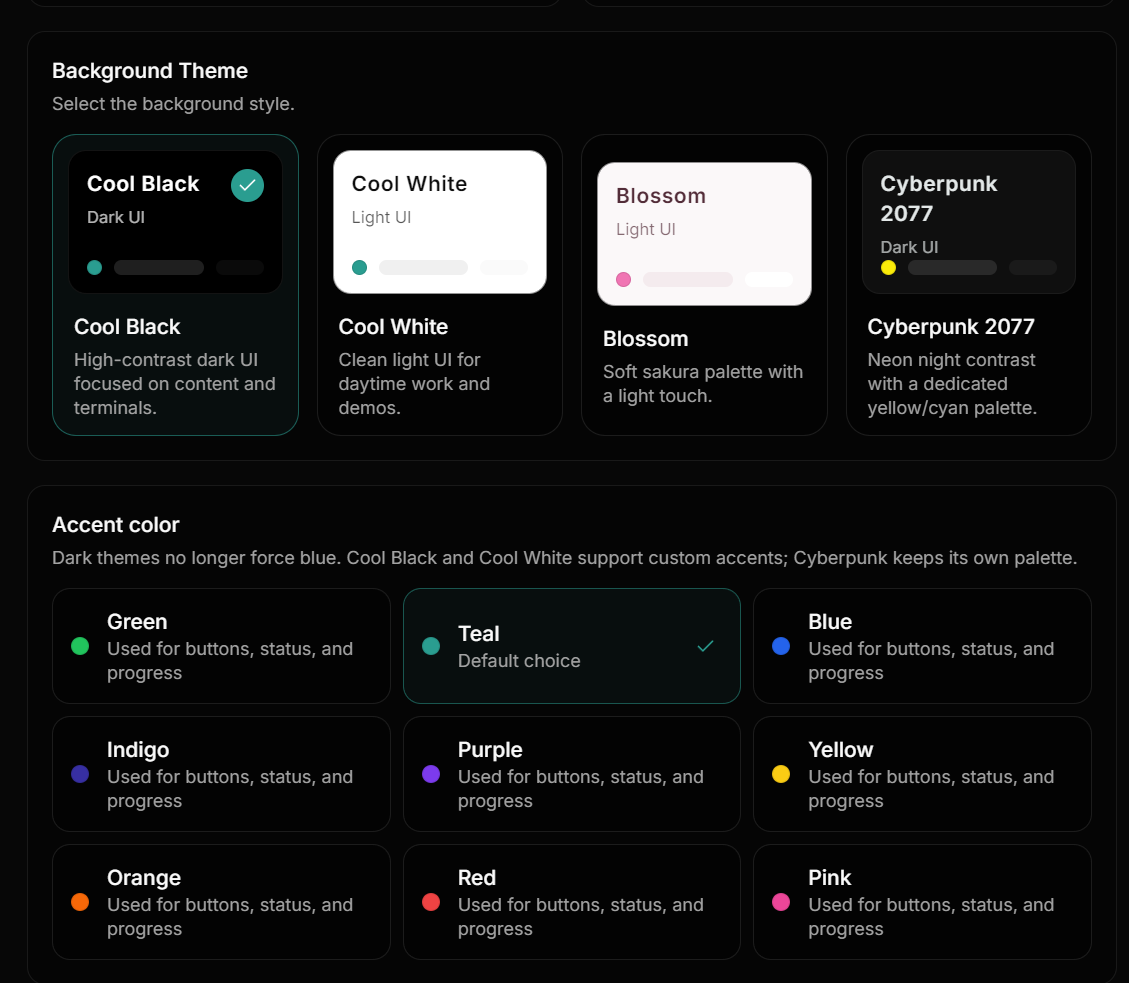1129x983 pixels.
Task: Select the Cool White theme card
Action: tap(440, 284)
